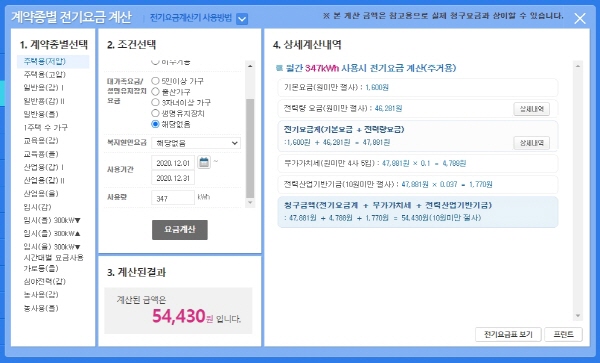Select 일반용(을) contract type
600x363 pixels.
point(41,114)
